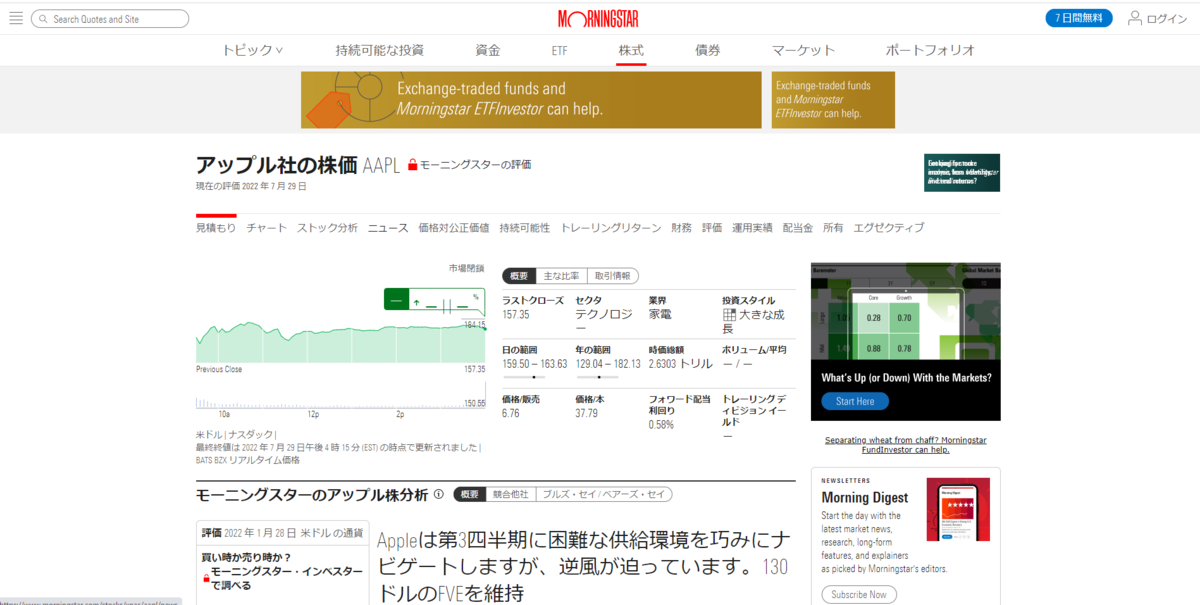Screen dimensions: 1200x605
Task: Click the AAPL ticker text
Action: coord(381,165)
